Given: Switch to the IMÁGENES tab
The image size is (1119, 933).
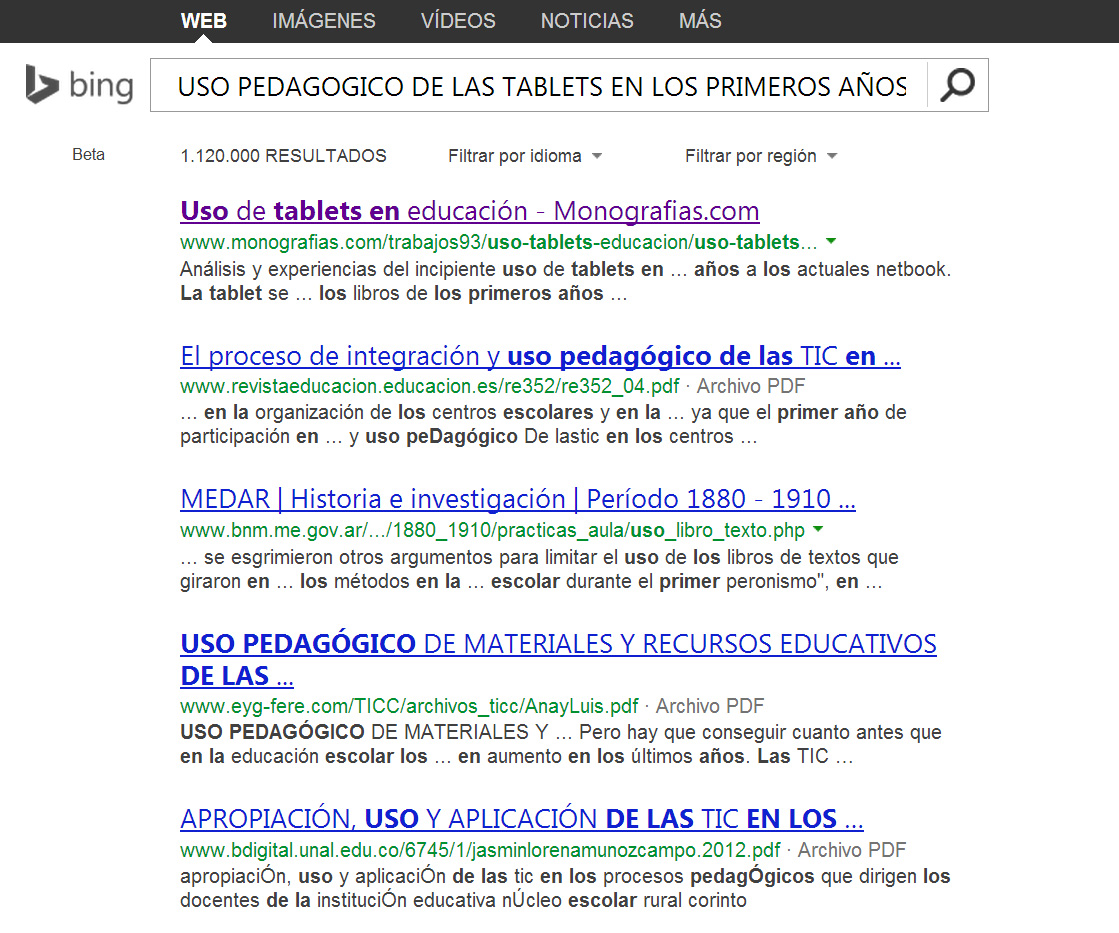Looking at the screenshot, I should [x=323, y=21].
